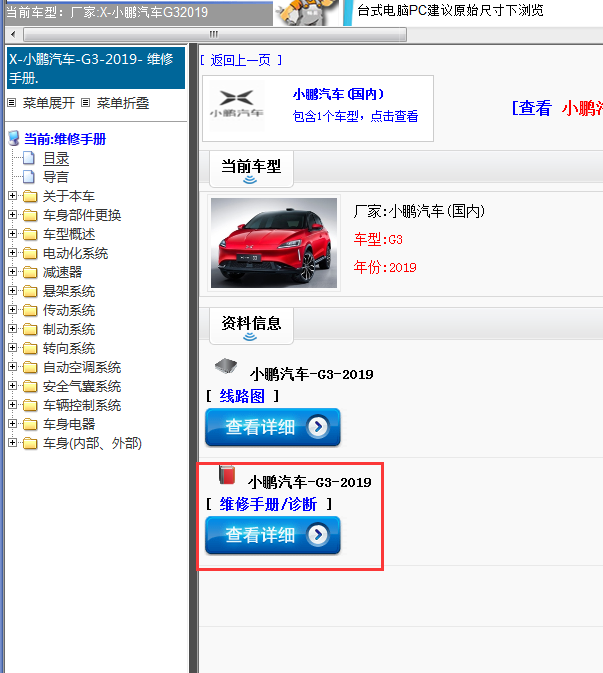Click the 传动系统 folder icon
Viewport: 603px width, 673px height.
[x=30, y=310]
